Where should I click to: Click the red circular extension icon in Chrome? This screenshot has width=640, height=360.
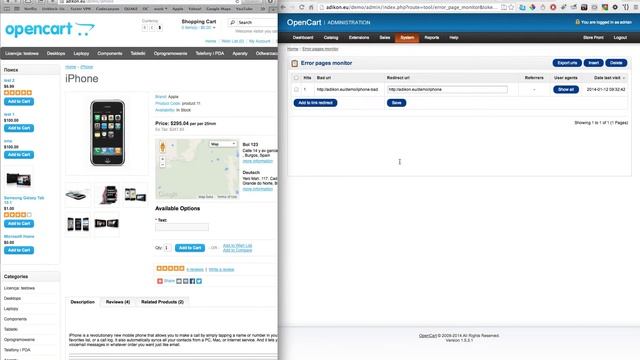[553, 7]
